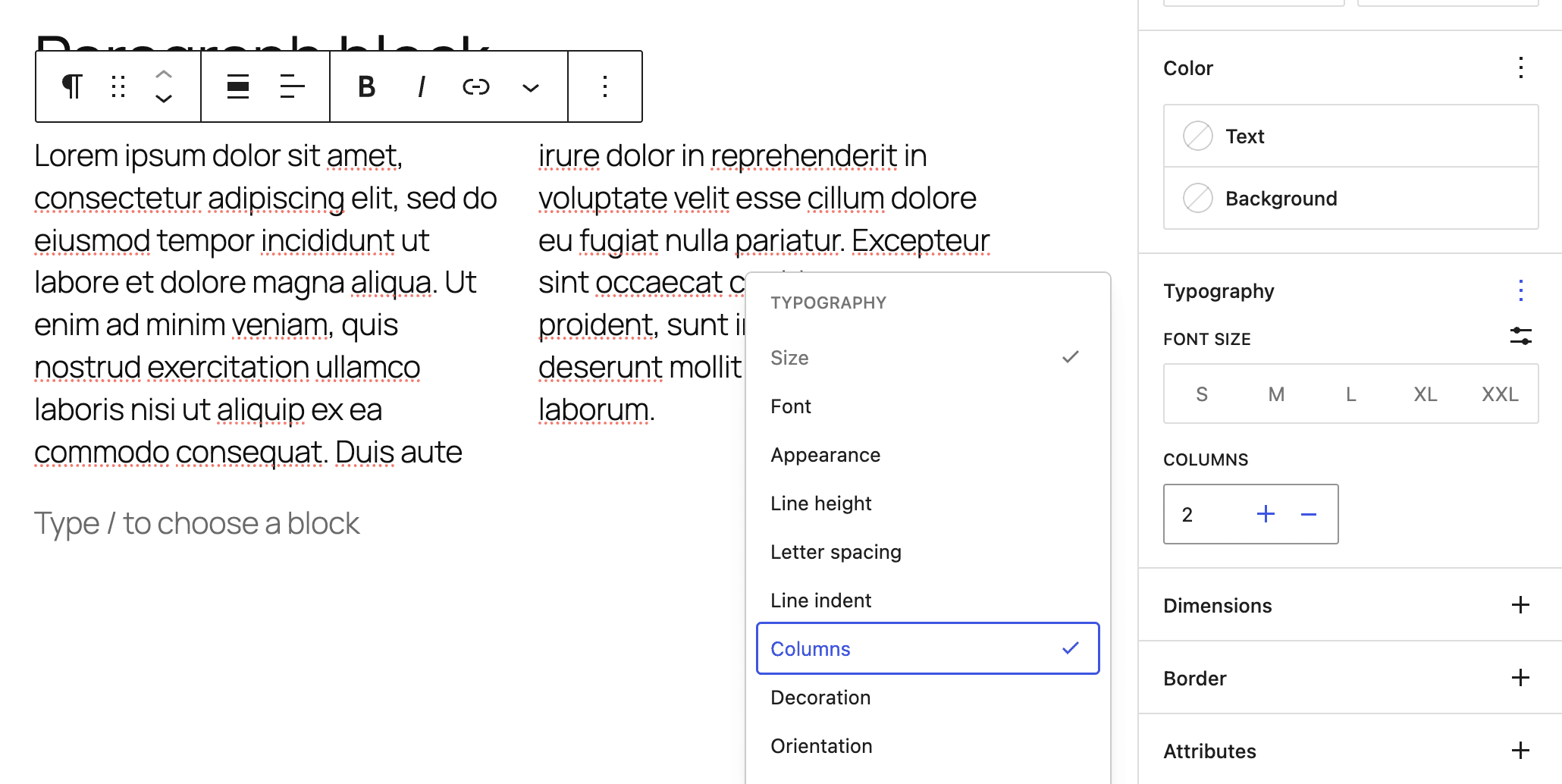Insert a link using the link icon
The image size is (1562, 784).
tap(475, 86)
